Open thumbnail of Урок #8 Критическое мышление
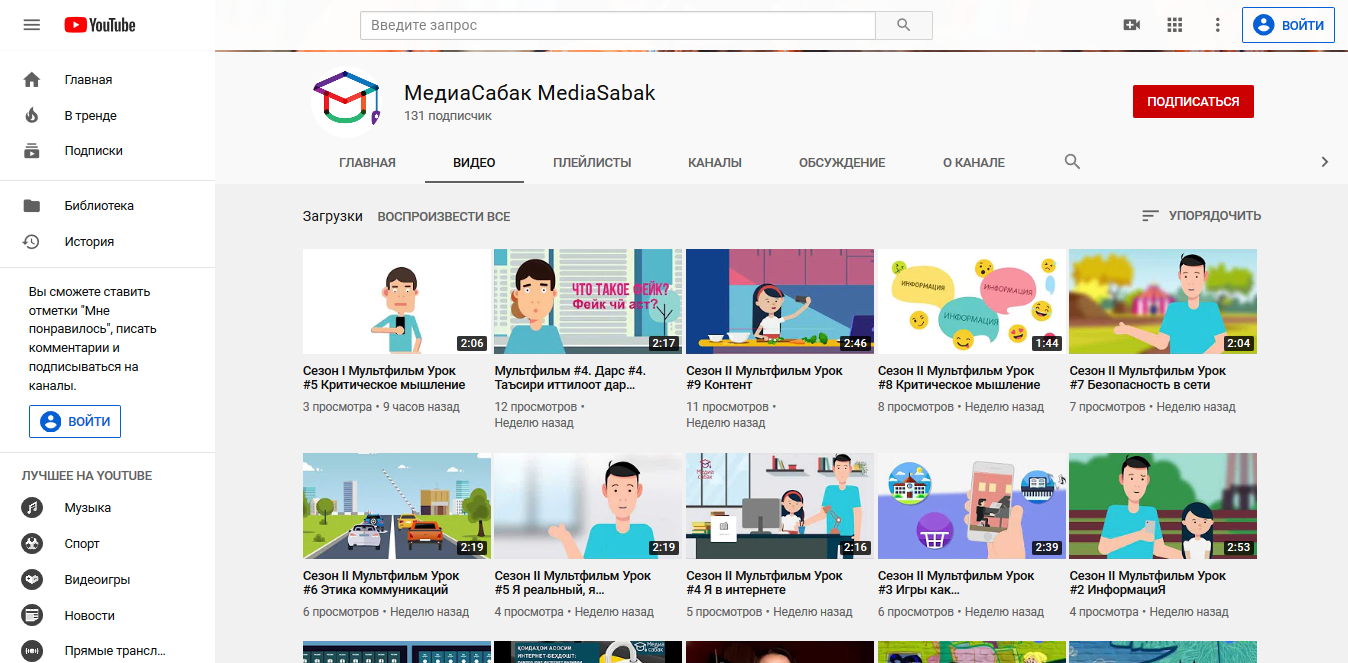The height and width of the screenshot is (663, 1348). click(972, 302)
